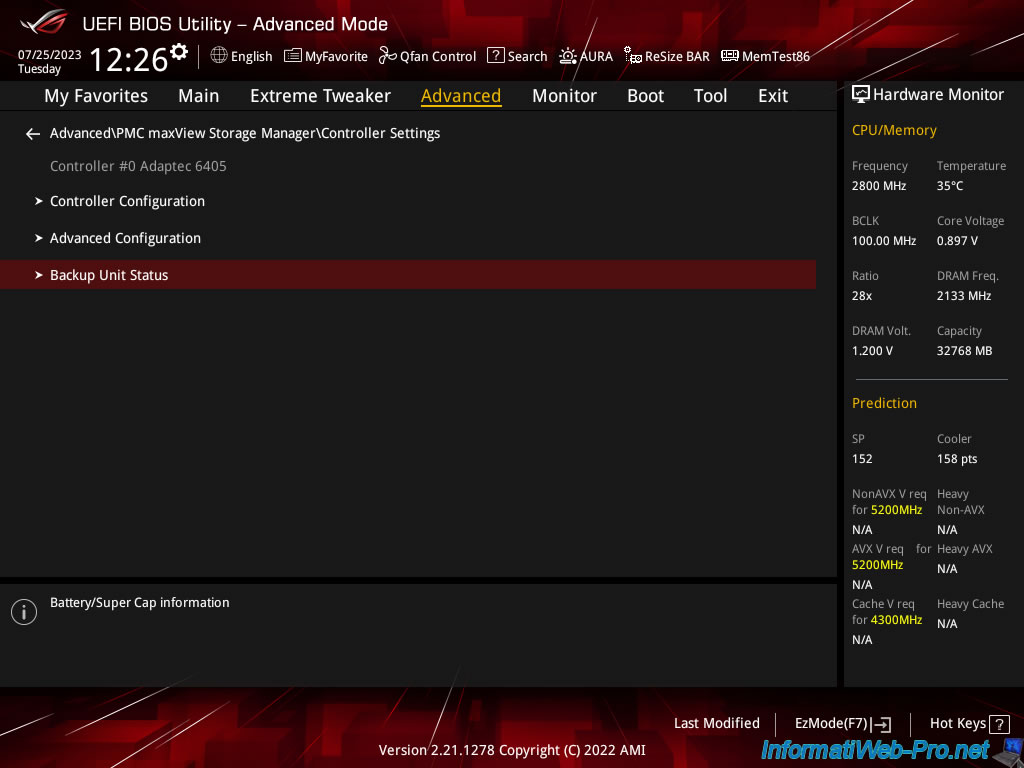The width and height of the screenshot is (1024, 768).
Task: Switch to the Main tab
Action: pyautogui.click(x=199, y=96)
